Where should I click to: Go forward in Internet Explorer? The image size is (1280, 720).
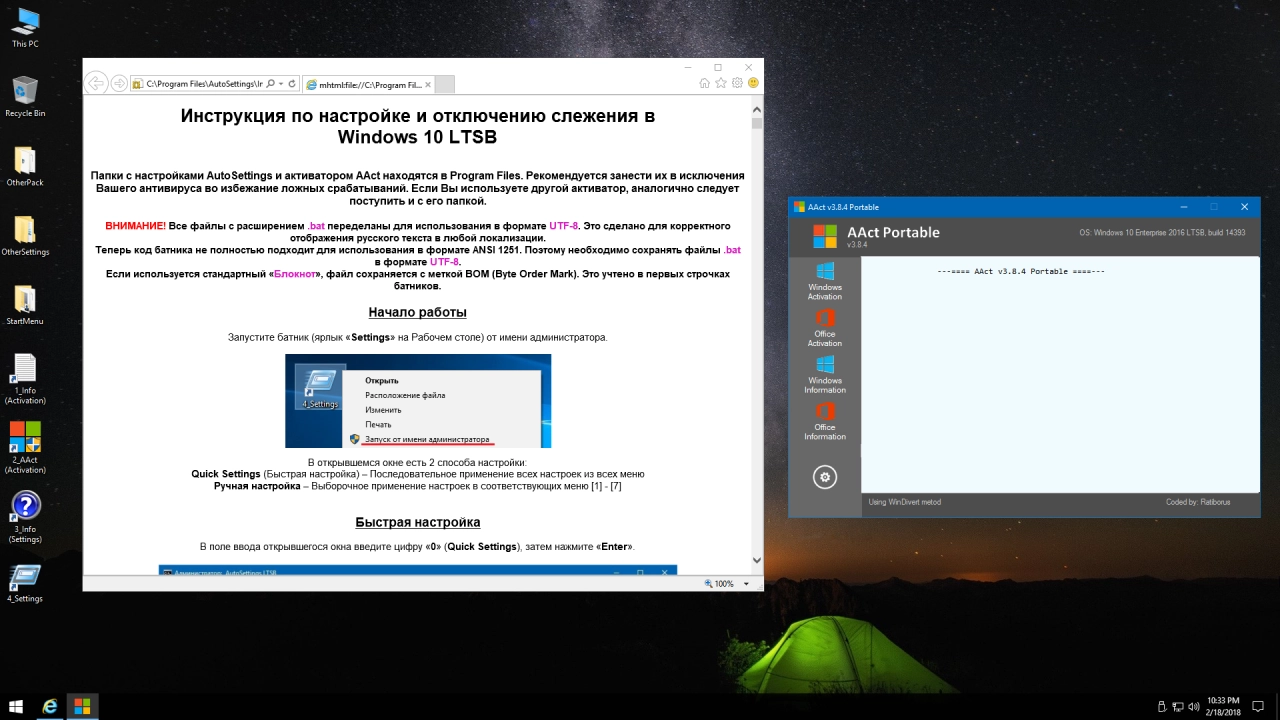(x=119, y=84)
